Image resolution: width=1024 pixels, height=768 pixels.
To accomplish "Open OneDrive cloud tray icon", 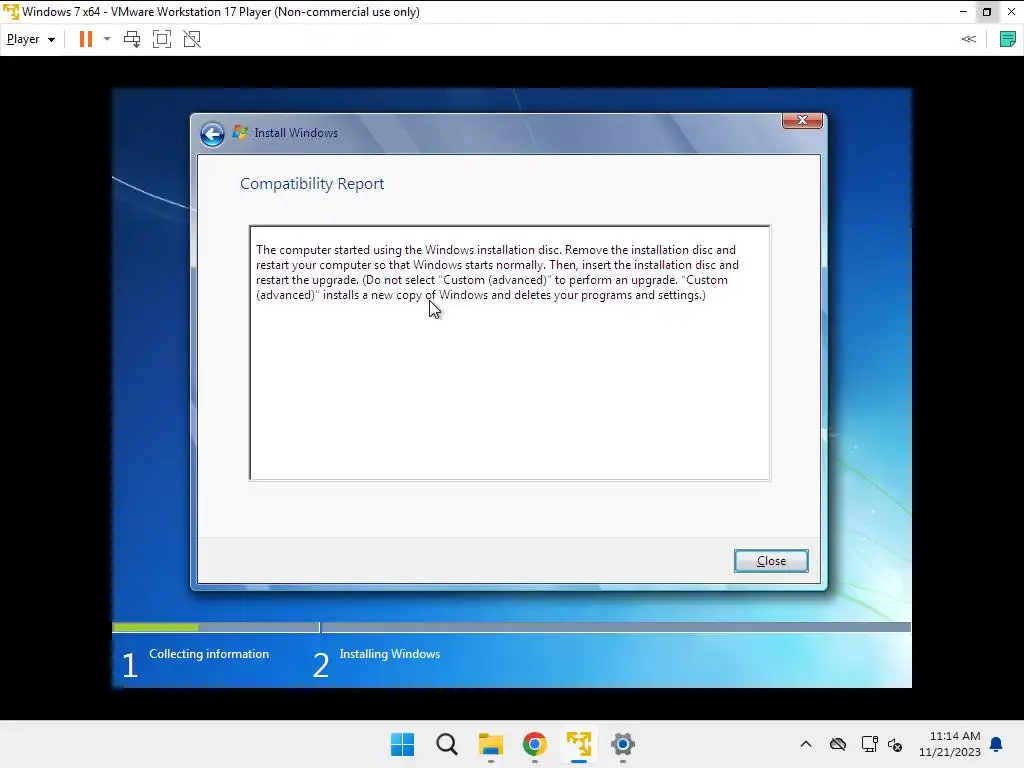I will [838, 744].
